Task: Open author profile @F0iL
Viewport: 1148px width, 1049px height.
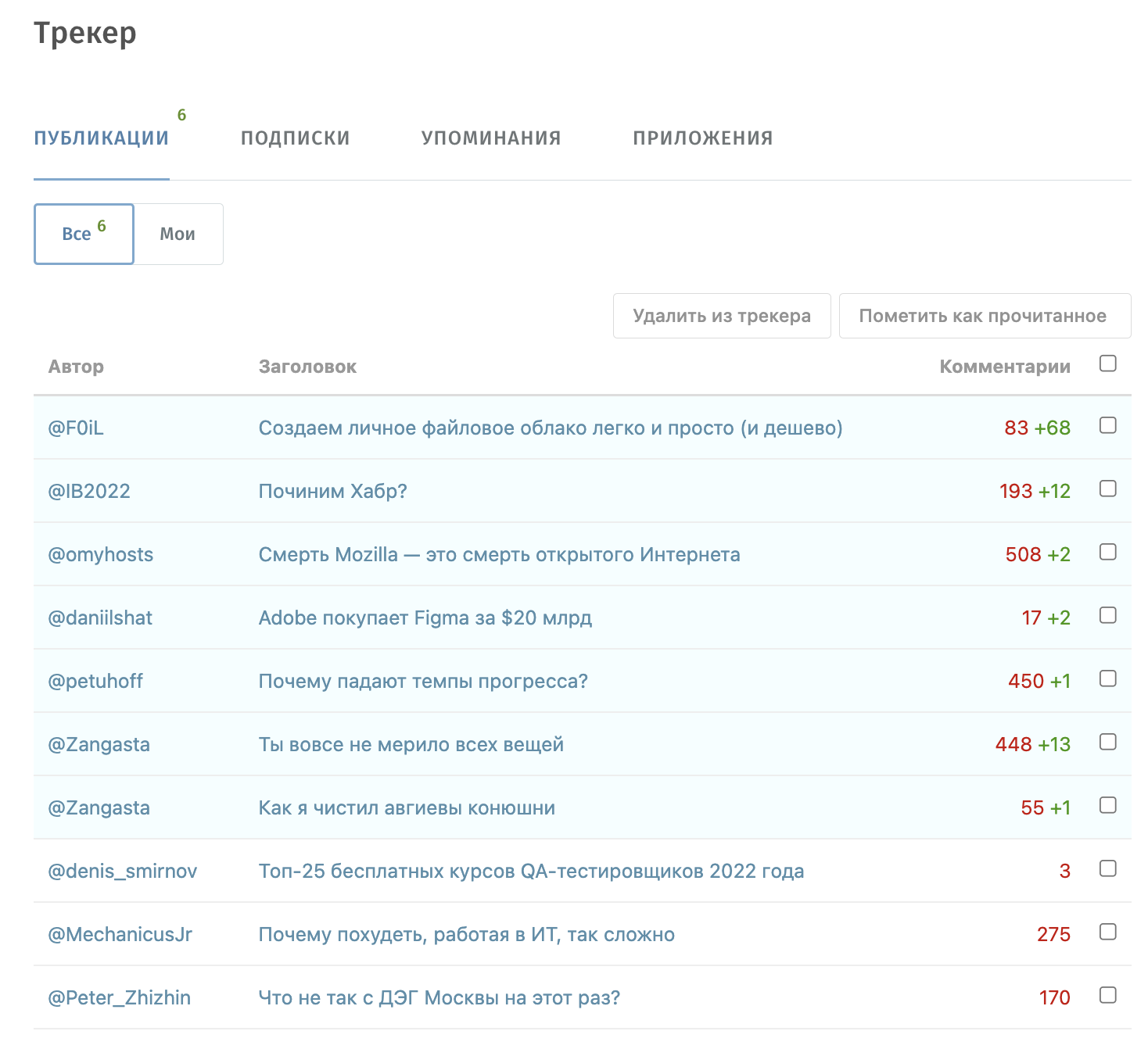Action: point(76,428)
